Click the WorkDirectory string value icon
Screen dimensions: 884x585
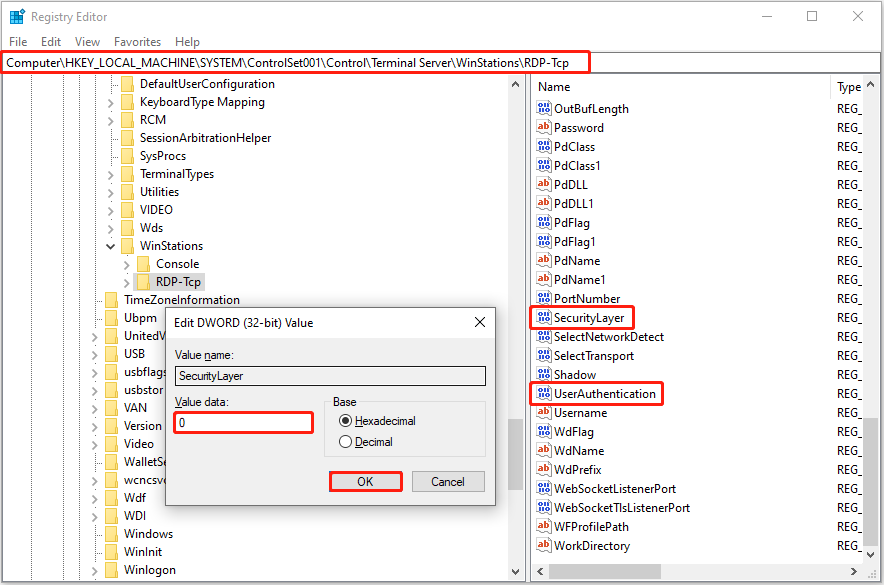(545, 546)
